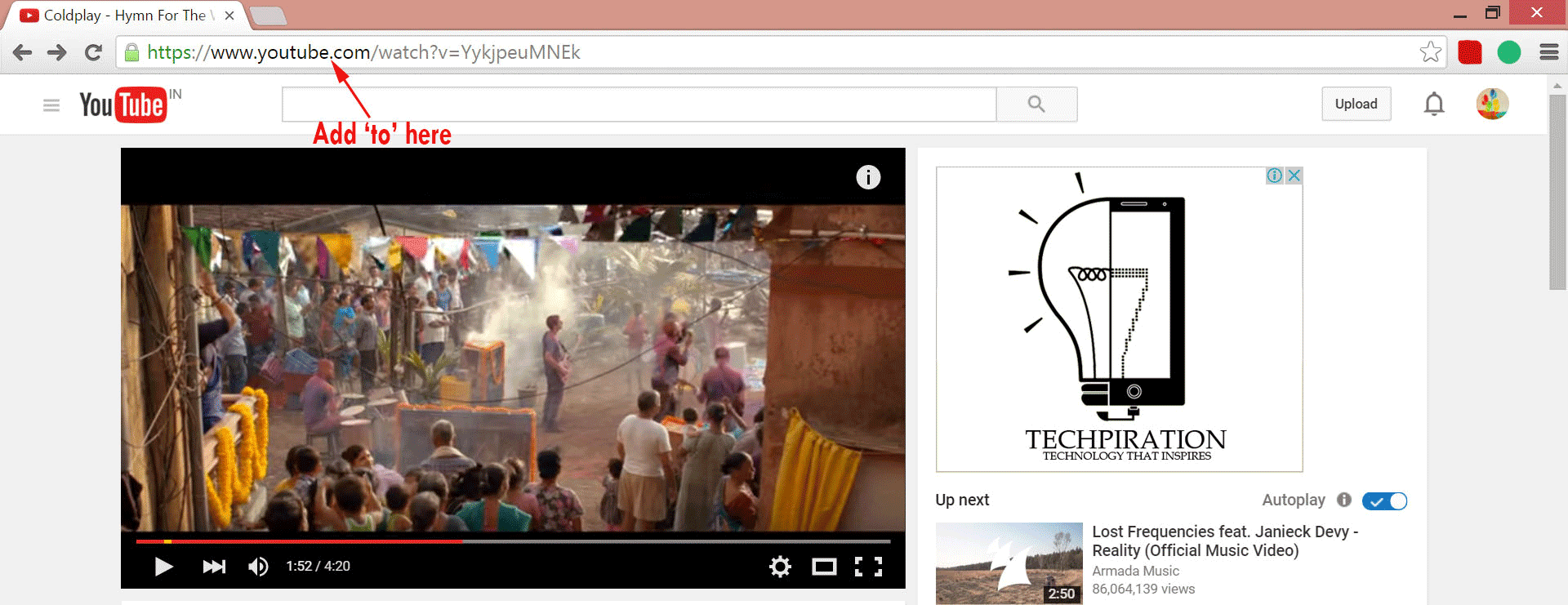
Task: Open the Autoplay info icon
Action: 1344,500
